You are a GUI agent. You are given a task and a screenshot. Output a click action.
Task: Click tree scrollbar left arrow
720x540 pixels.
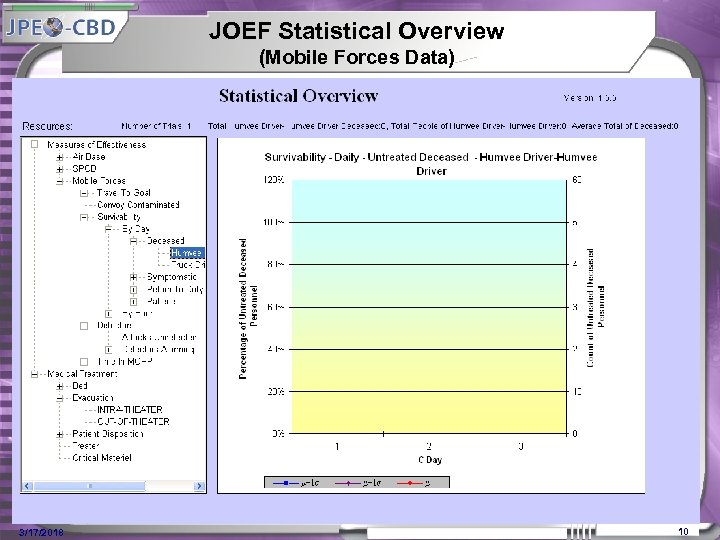click(x=28, y=486)
